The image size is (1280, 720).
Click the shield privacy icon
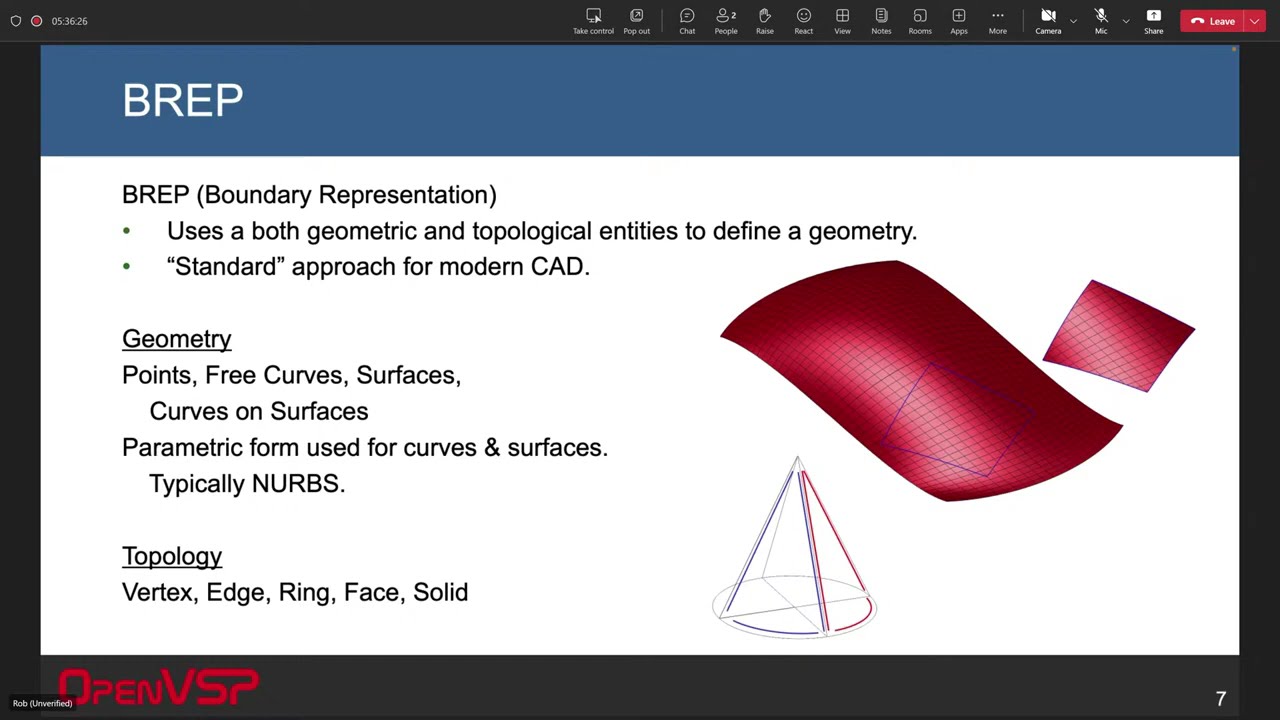click(x=16, y=21)
